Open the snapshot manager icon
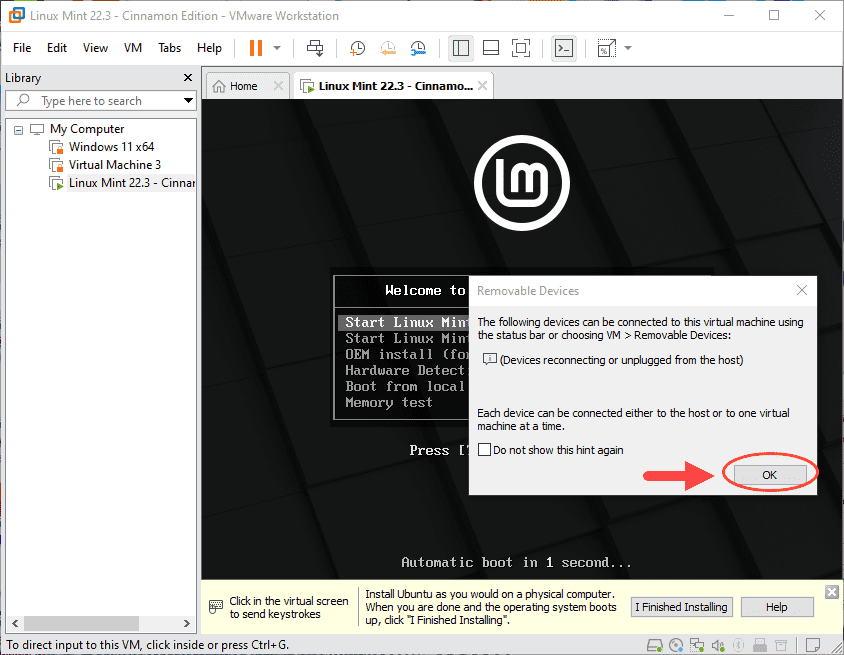The image size is (844, 655). click(418, 48)
